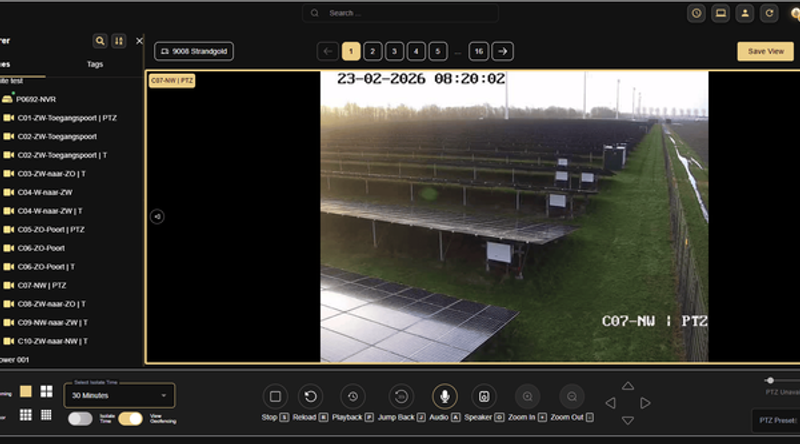Open the PTZ Preset selector
Viewport: 800px width, 444px height.
777,421
